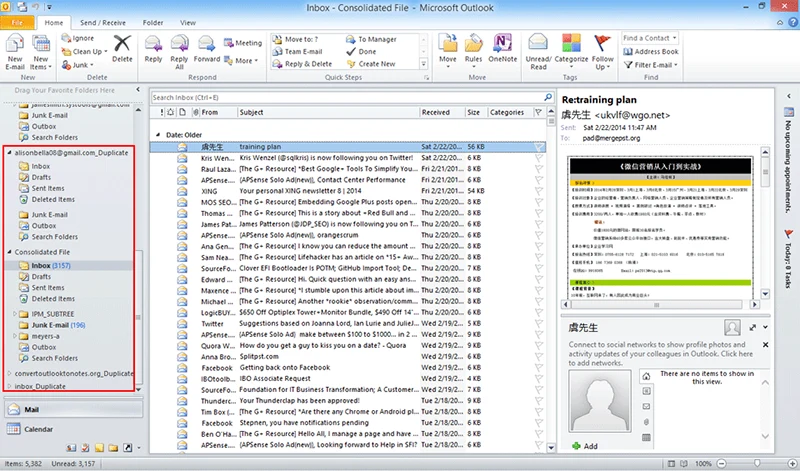Image resolution: width=800 pixels, height=471 pixels.
Task: Open the Junk options dropdown
Action: (78, 65)
